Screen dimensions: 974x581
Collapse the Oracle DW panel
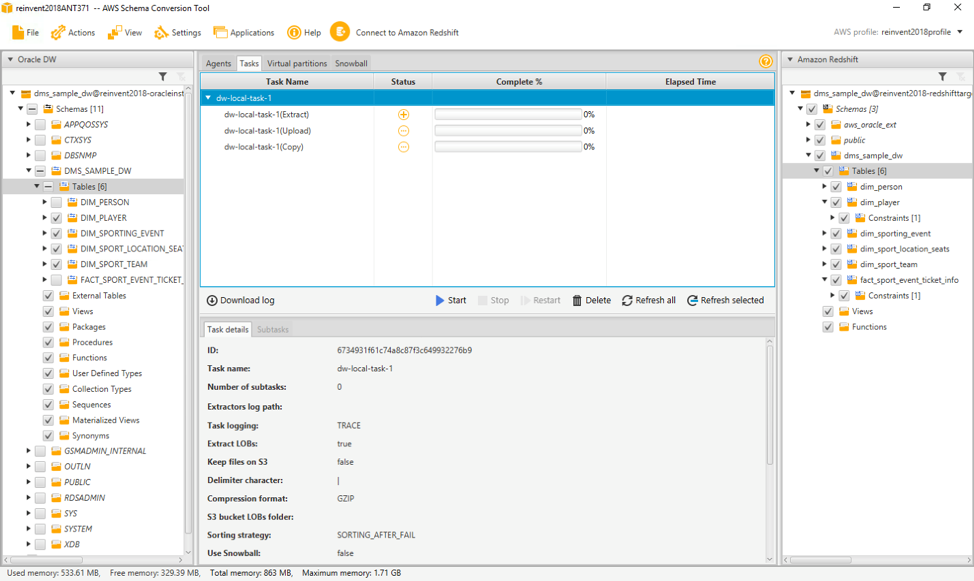10,59
